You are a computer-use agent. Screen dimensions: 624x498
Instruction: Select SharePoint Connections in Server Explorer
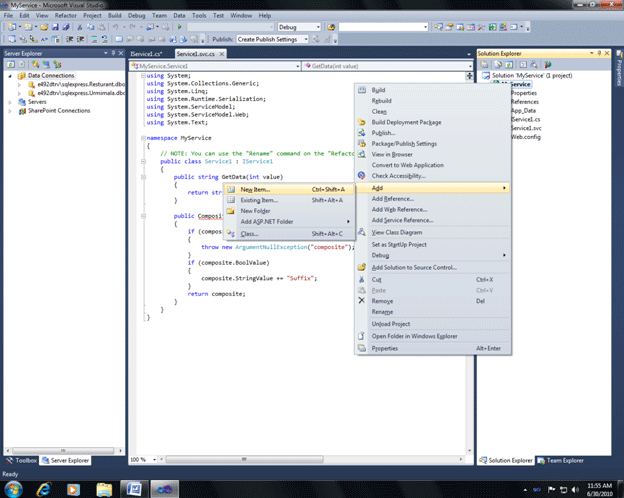[x=58, y=110]
